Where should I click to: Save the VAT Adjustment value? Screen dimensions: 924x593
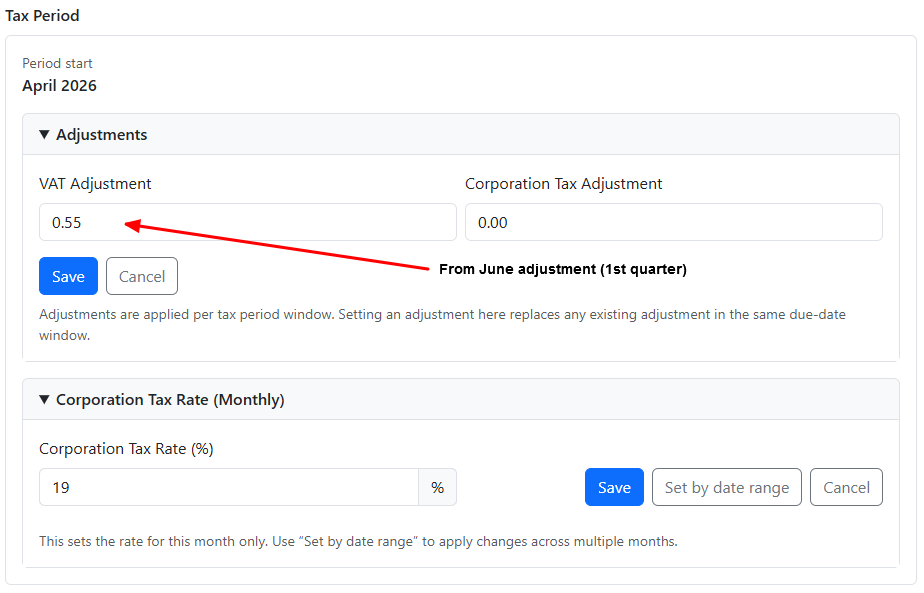pos(68,276)
